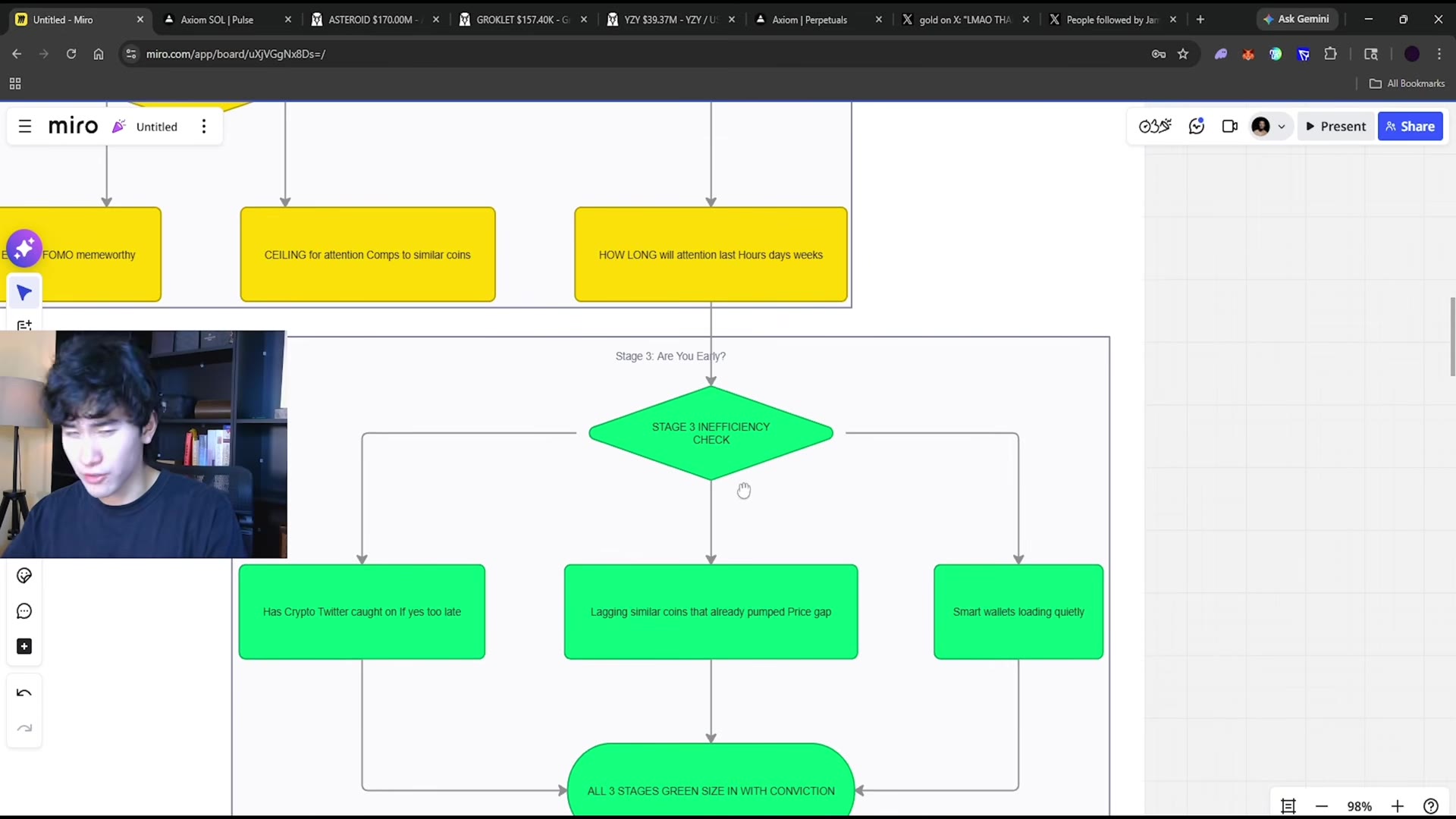Click the miro logo

point(73,126)
